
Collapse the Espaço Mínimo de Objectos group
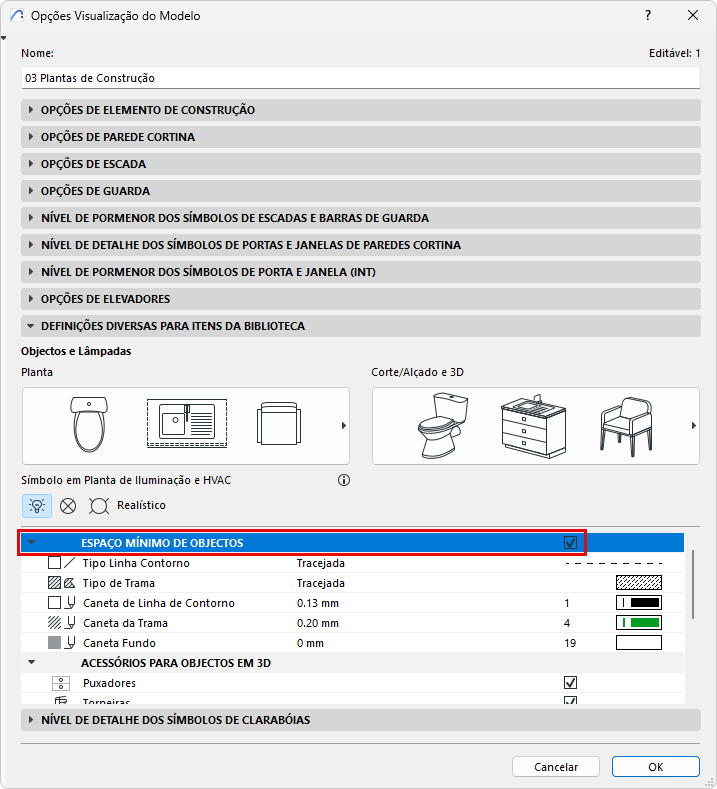[32, 542]
